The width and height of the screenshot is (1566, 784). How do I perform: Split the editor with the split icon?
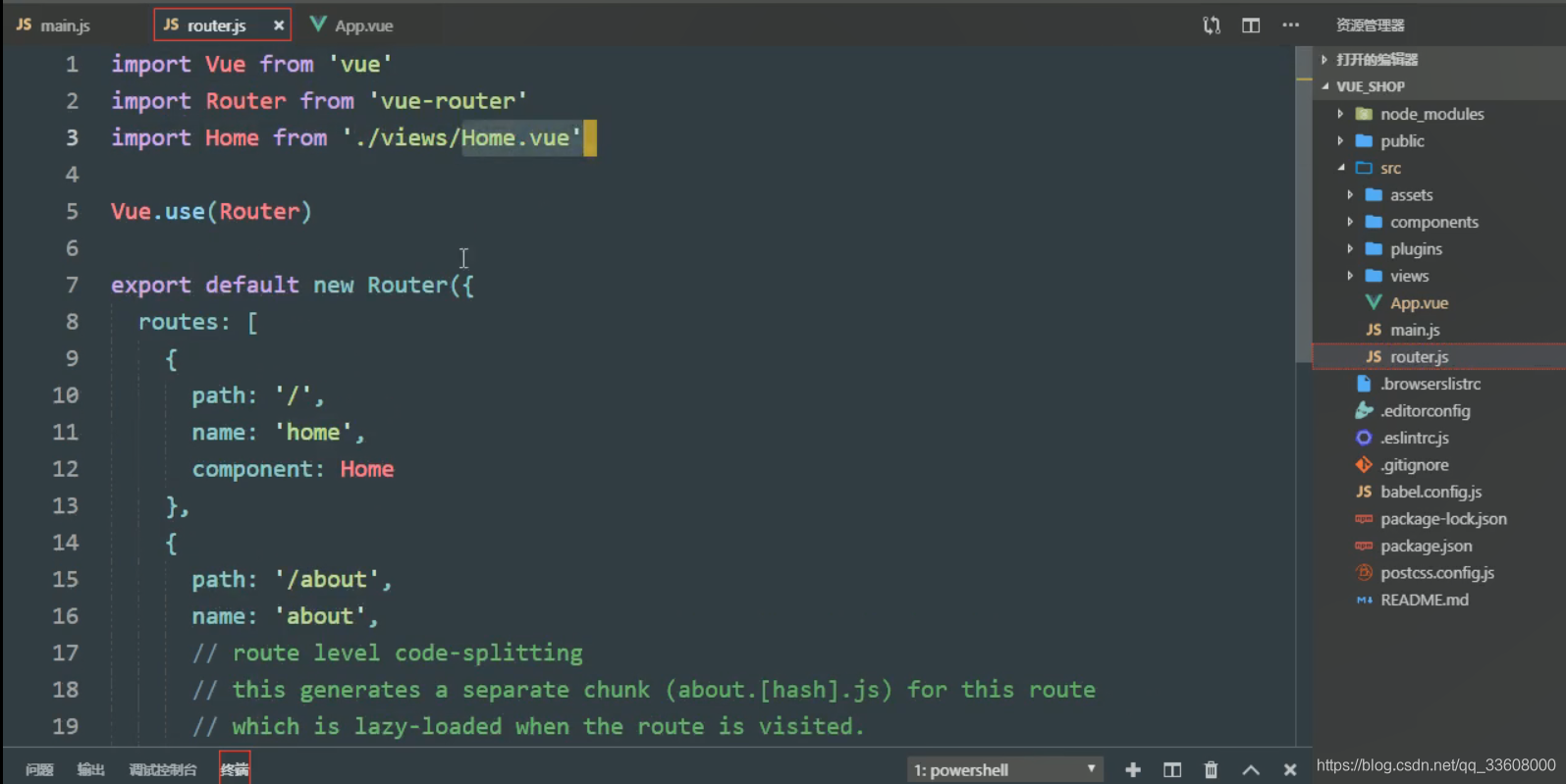click(1251, 26)
